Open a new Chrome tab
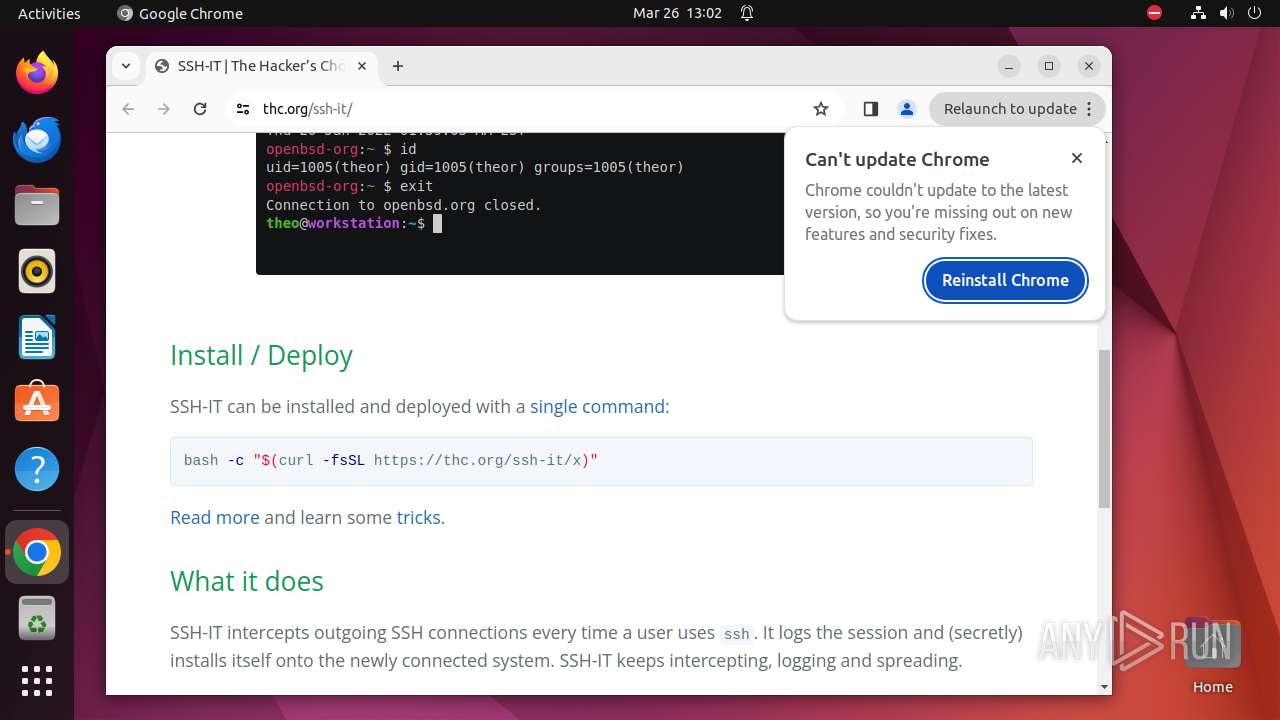1280x720 pixels. (x=398, y=66)
